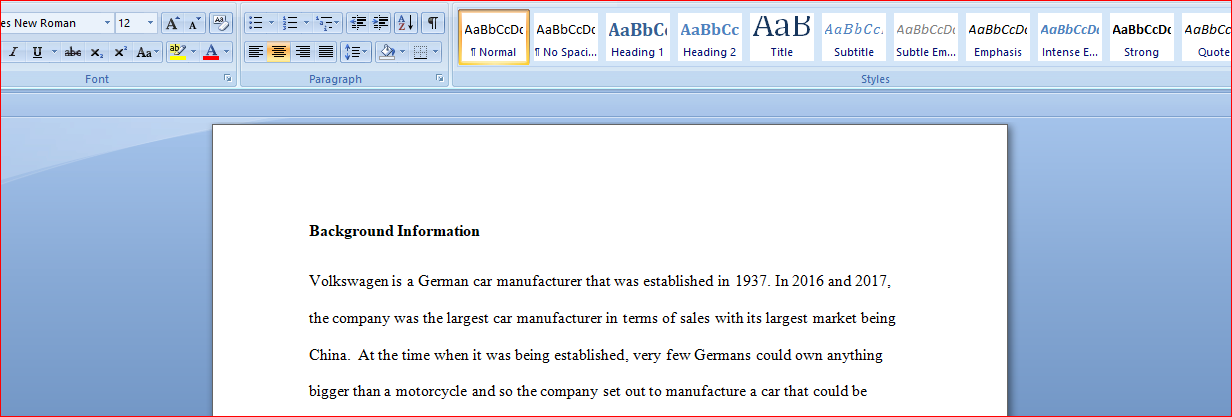Apply the Title style
Viewport: 1232px width, 417px height.
[x=782, y=37]
